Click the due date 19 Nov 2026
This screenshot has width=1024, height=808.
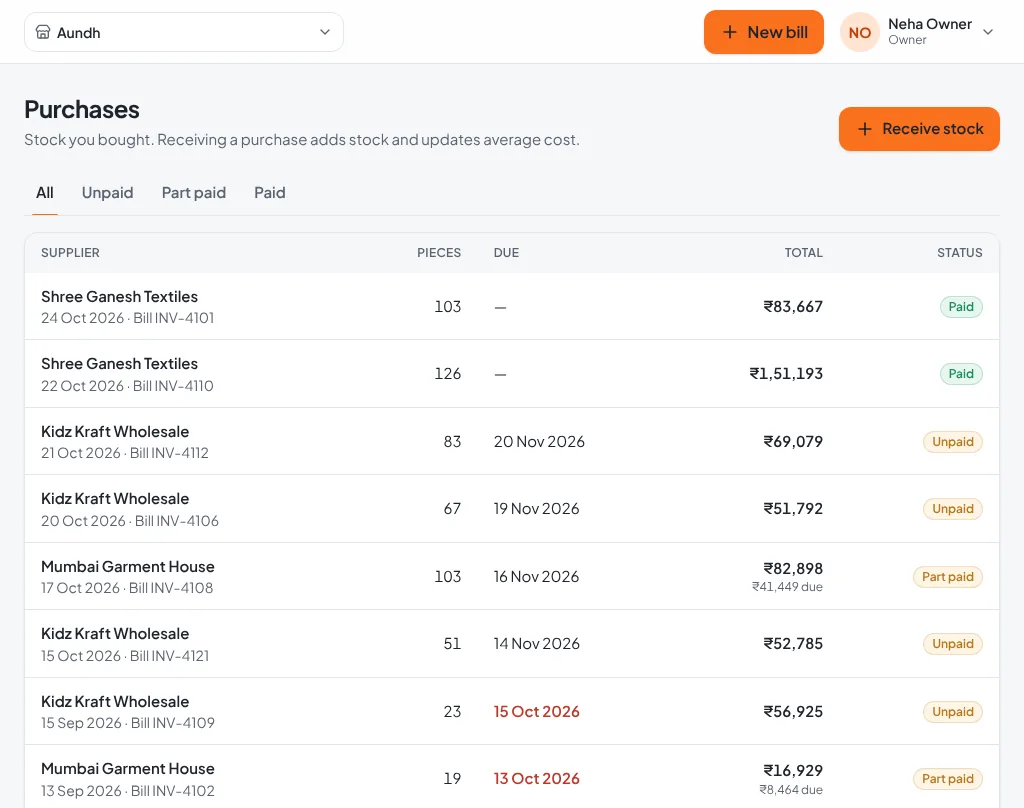(536, 509)
